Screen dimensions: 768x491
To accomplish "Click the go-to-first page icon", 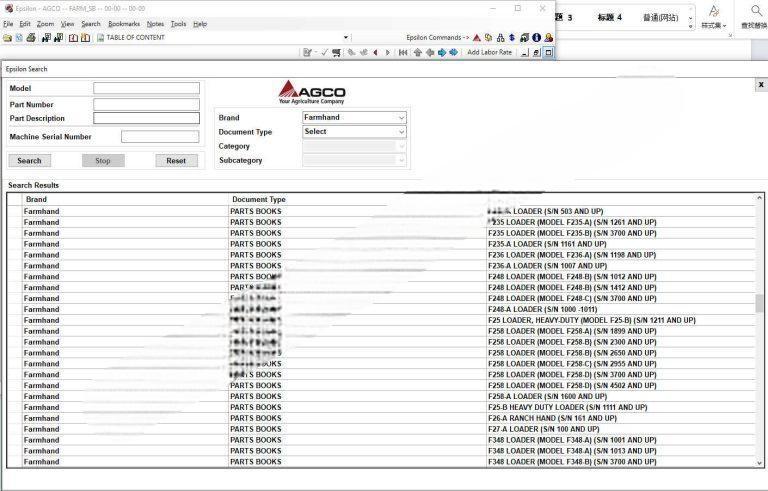I will click(x=403, y=52).
